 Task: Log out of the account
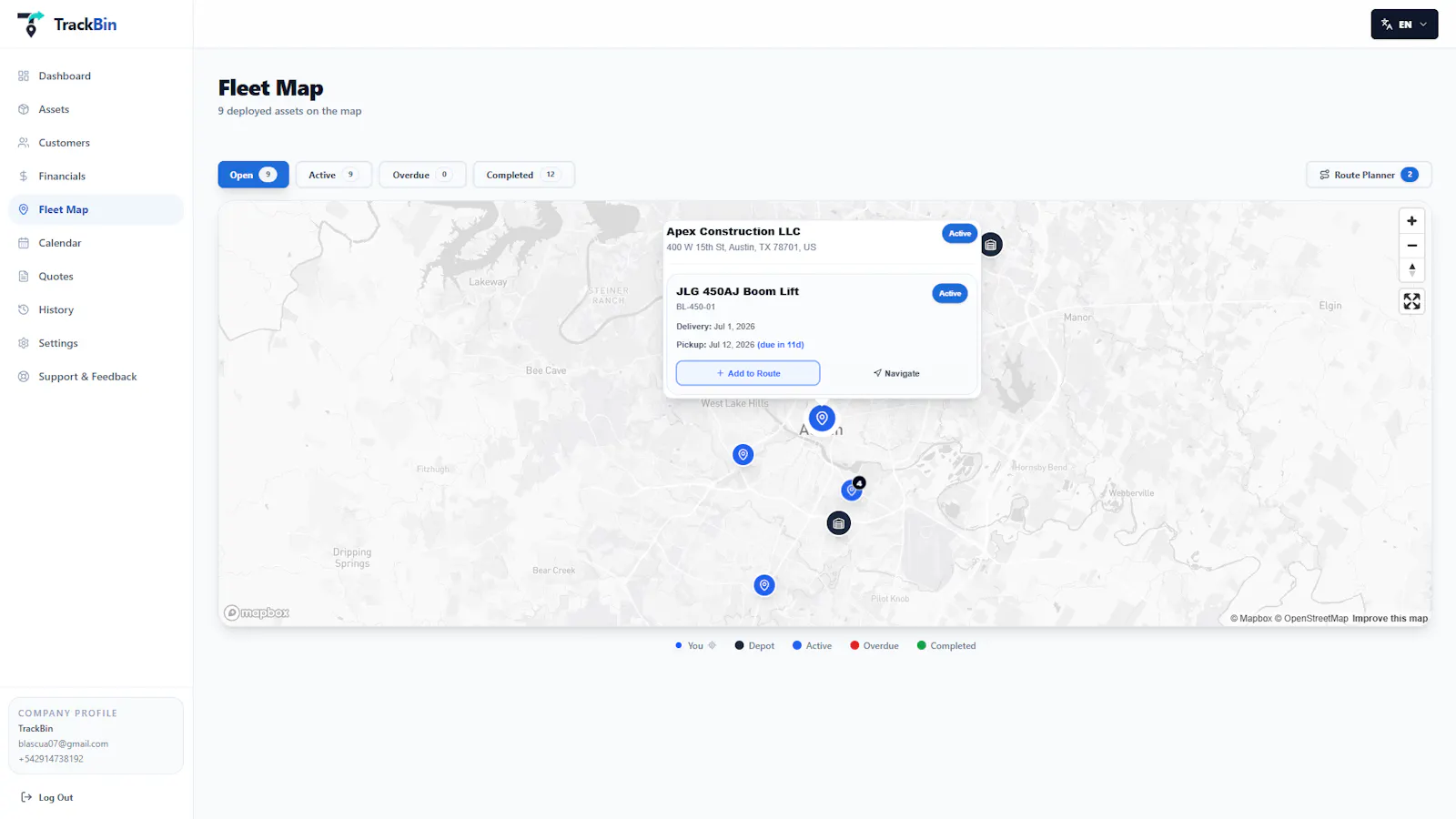[x=47, y=797]
